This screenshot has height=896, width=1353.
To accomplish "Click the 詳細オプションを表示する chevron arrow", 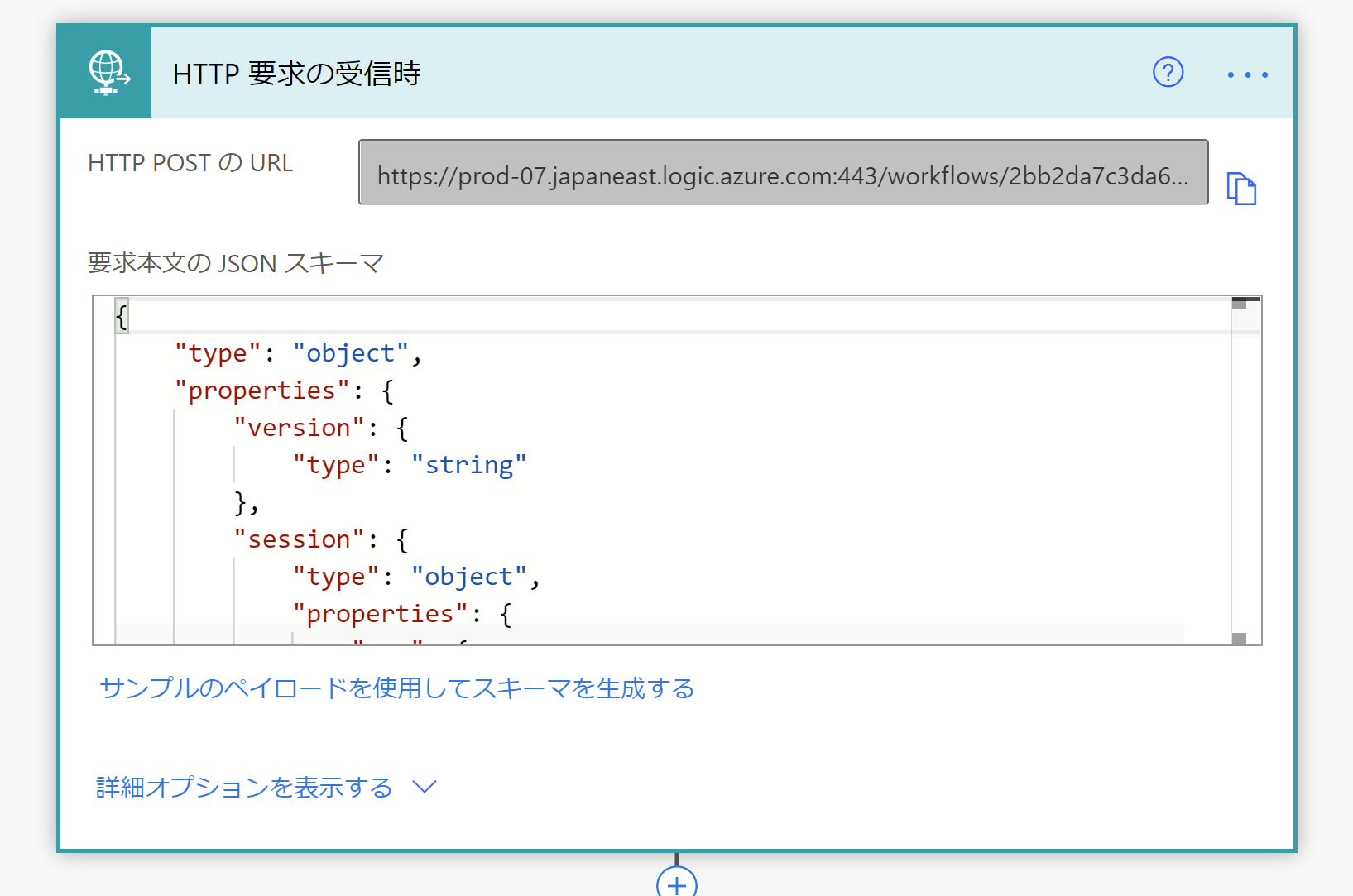I will [425, 787].
